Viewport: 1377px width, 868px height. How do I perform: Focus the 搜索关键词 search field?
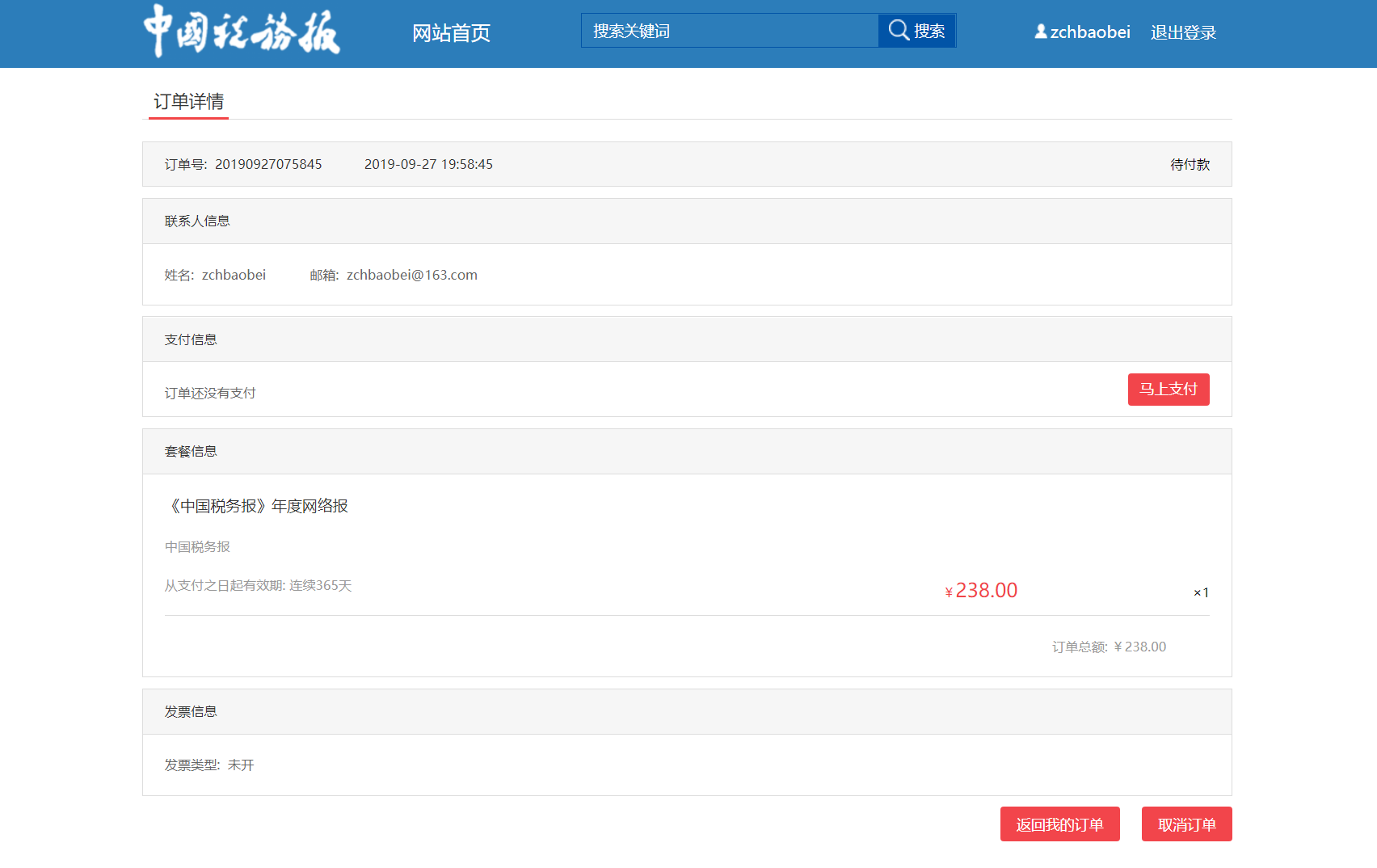(729, 31)
